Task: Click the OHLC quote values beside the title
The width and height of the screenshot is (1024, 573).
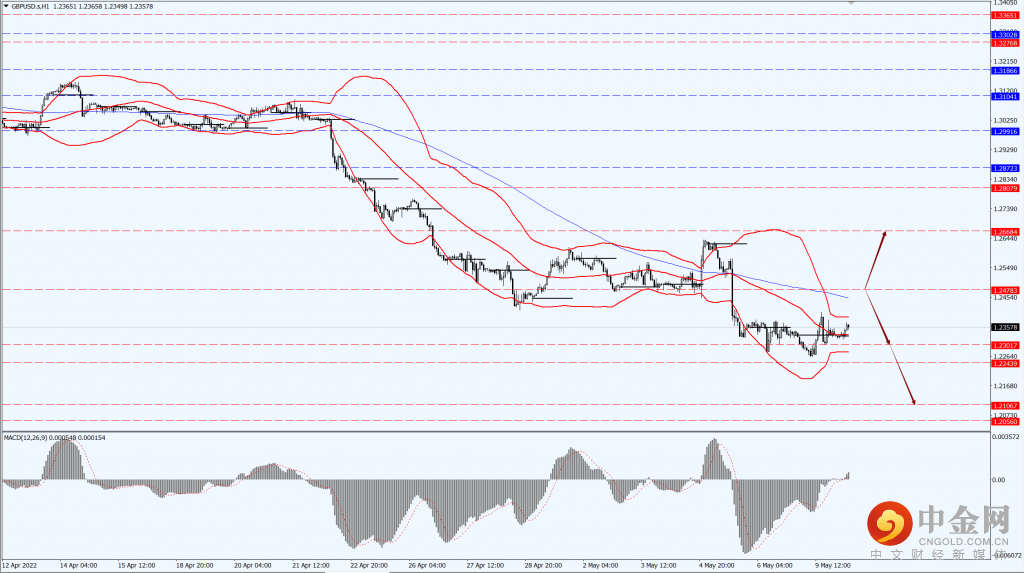Action: tap(103, 6)
